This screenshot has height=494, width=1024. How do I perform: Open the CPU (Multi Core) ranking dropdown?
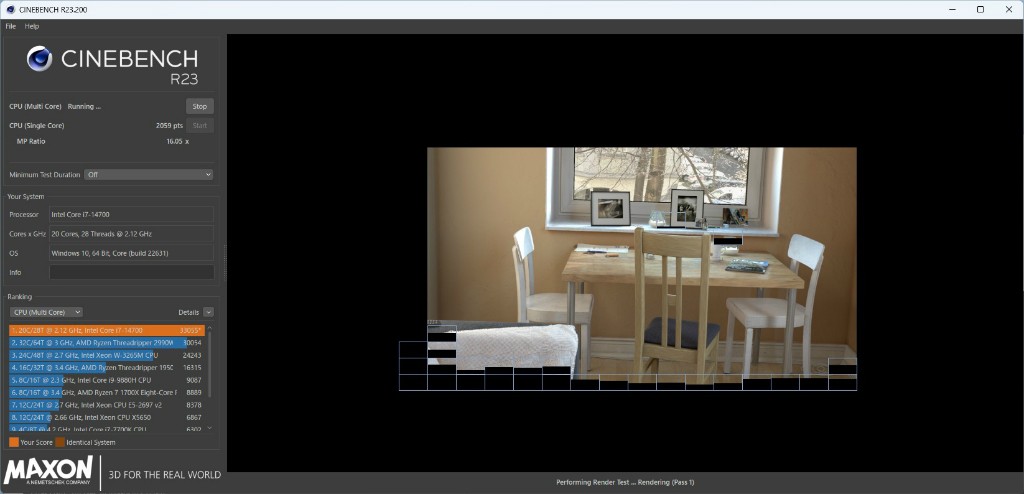coord(46,312)
